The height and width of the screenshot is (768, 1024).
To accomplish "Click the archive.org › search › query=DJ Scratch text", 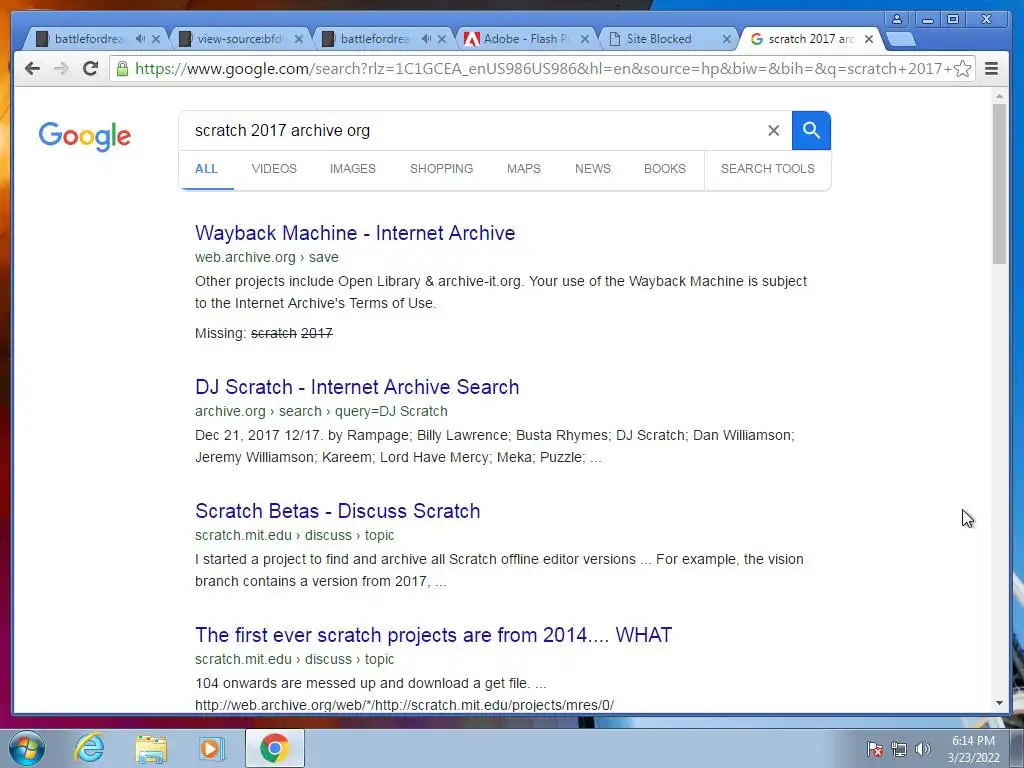I will [321, 411].
